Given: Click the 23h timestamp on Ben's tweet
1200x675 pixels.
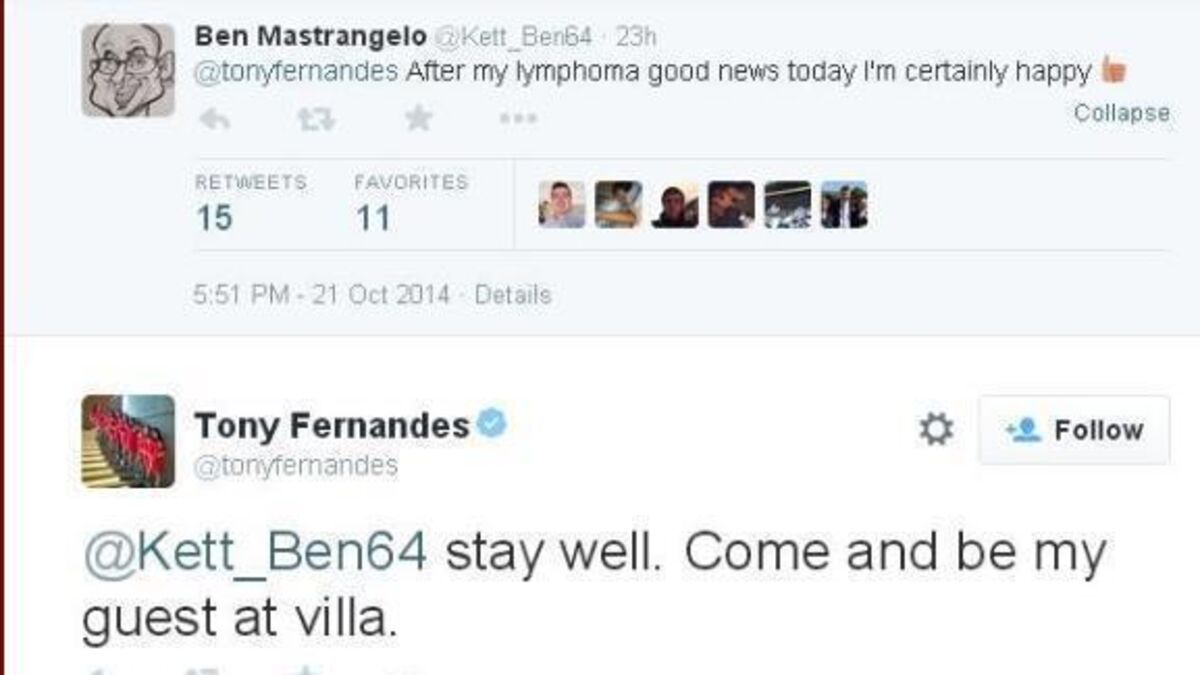Looking at the screenshot, I should (636, 37).
